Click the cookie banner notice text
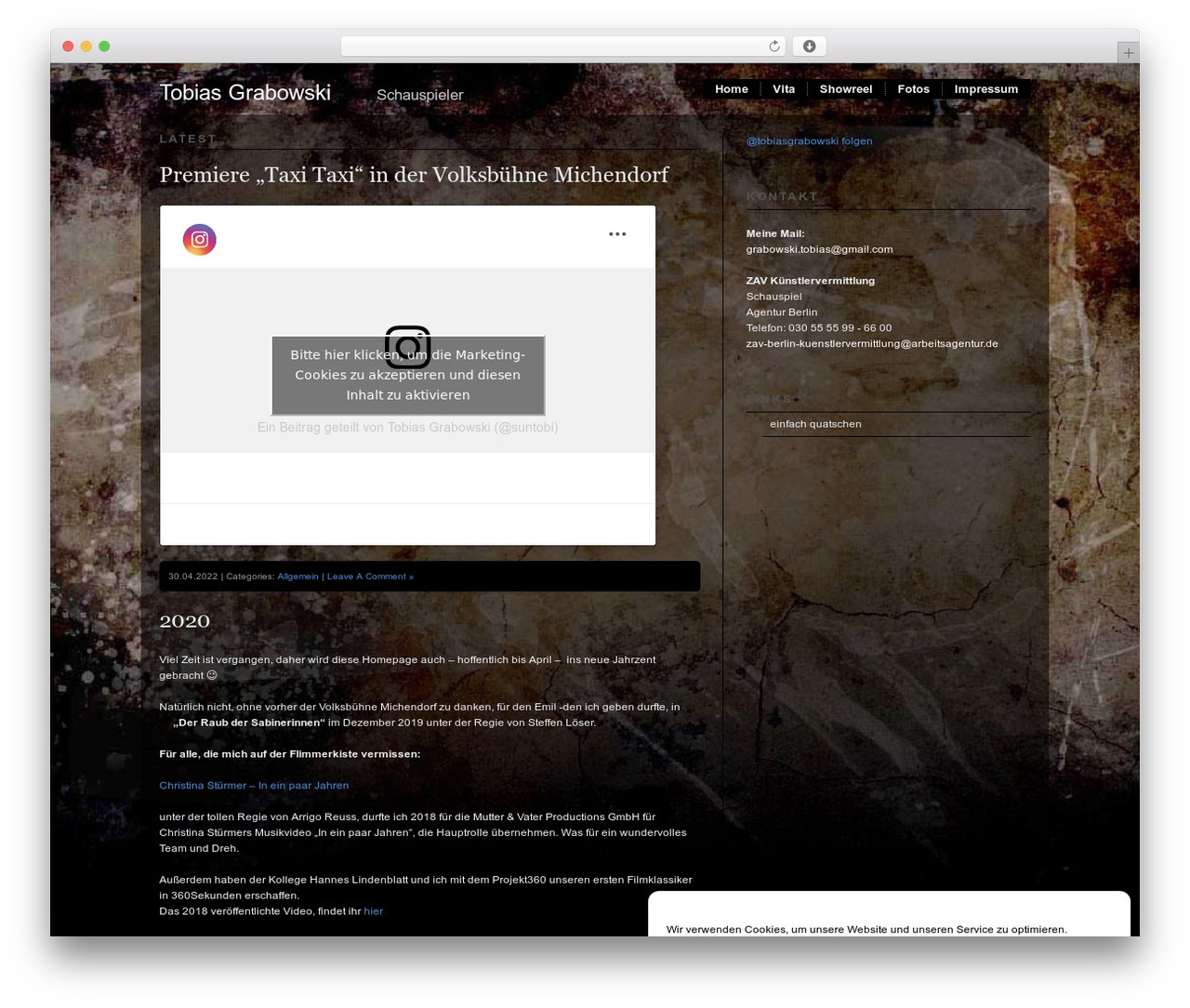This screenshot has width=1190, height=1008. pos(866,929)
